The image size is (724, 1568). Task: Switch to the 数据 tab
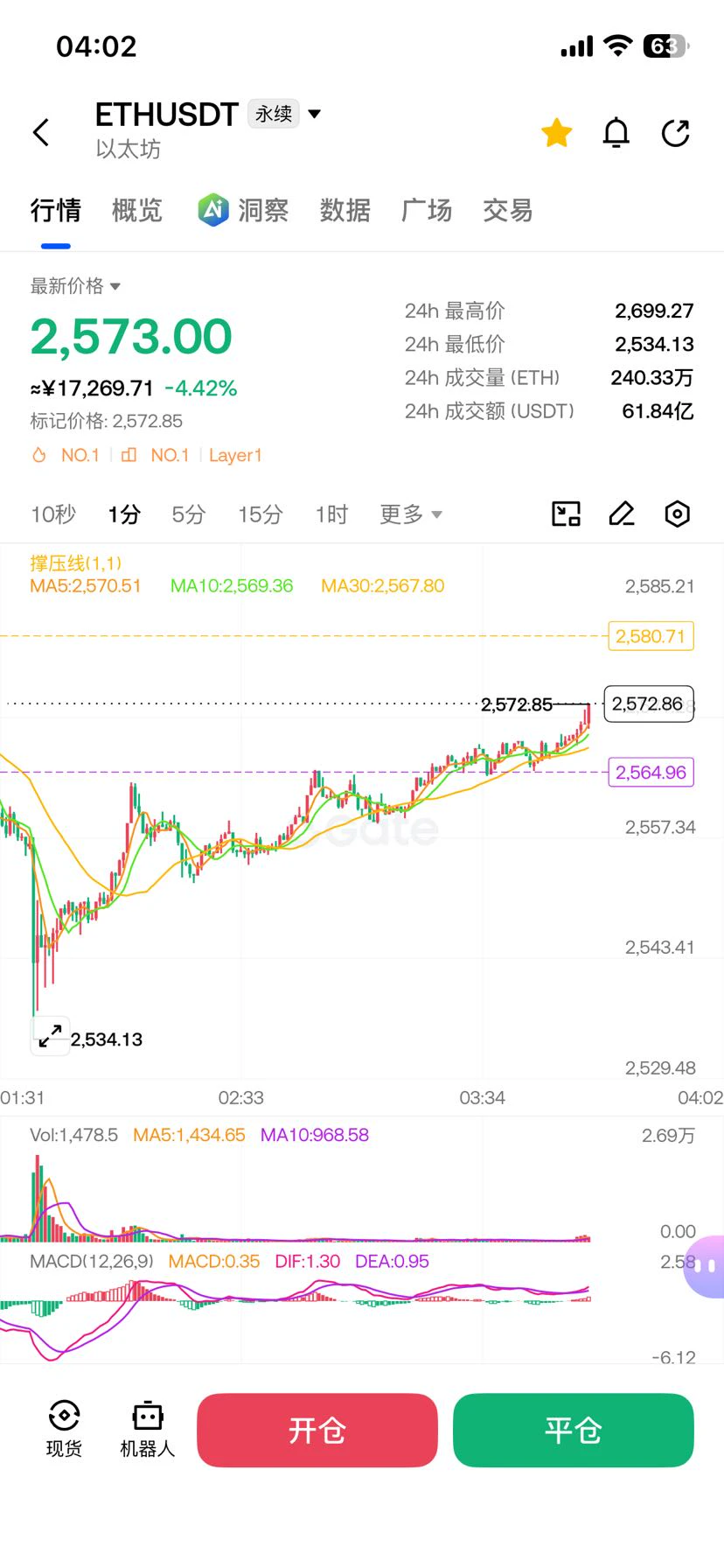[345, 210]
